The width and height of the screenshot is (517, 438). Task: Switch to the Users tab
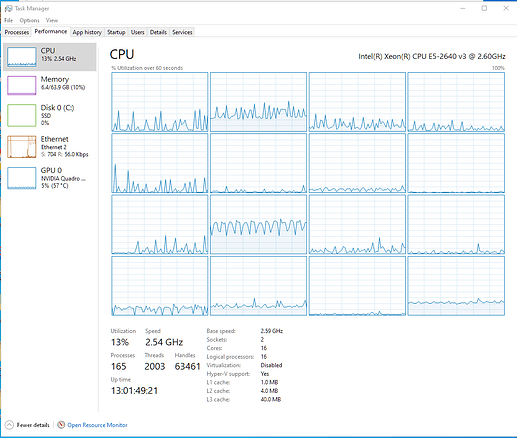[x=138, y=32]
